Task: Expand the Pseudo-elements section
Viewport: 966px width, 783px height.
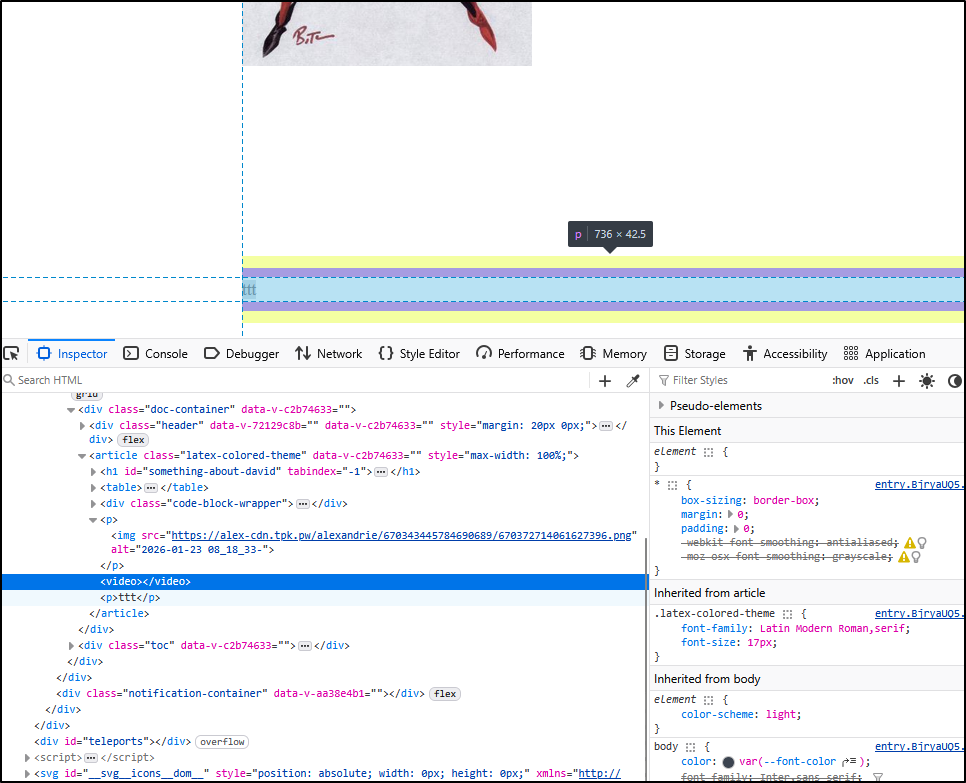Action: click(x=662, y=406)
